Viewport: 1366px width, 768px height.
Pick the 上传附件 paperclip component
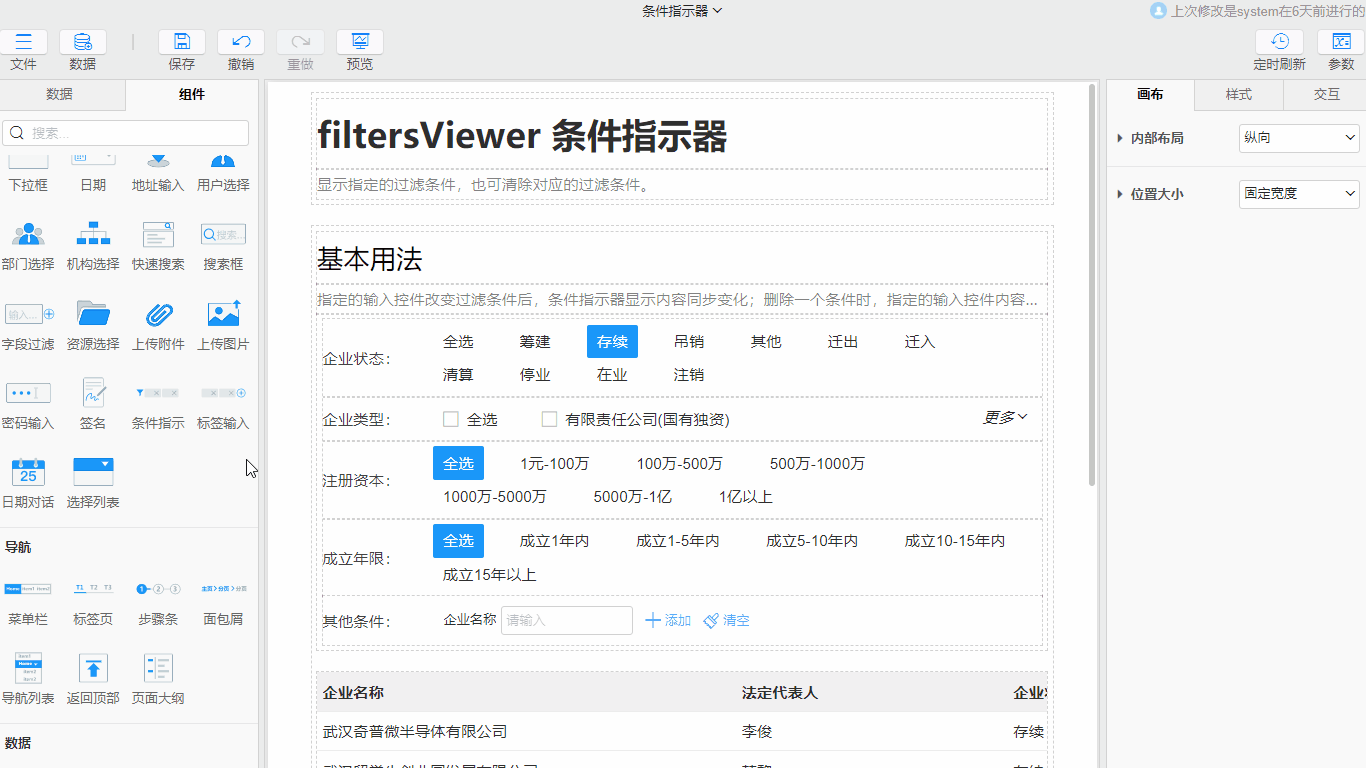158,315
